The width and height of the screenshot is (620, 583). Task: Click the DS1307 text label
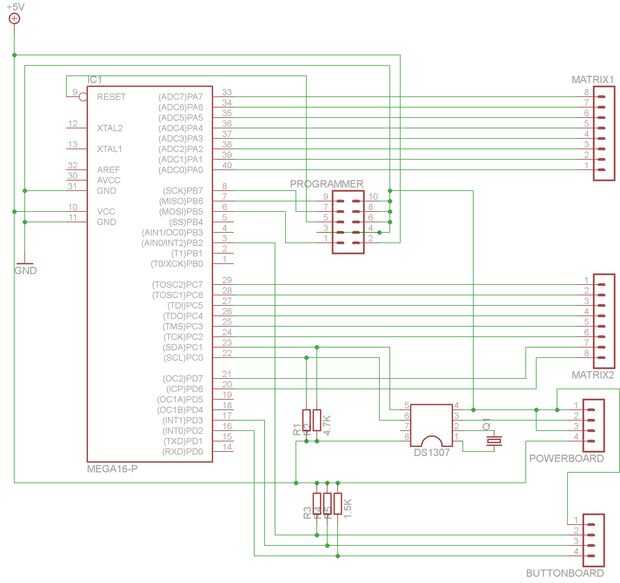coord(431,452)
